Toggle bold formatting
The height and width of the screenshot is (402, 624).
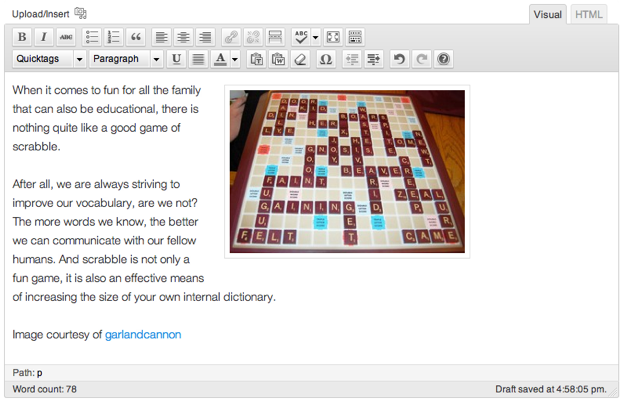[22, 37]
